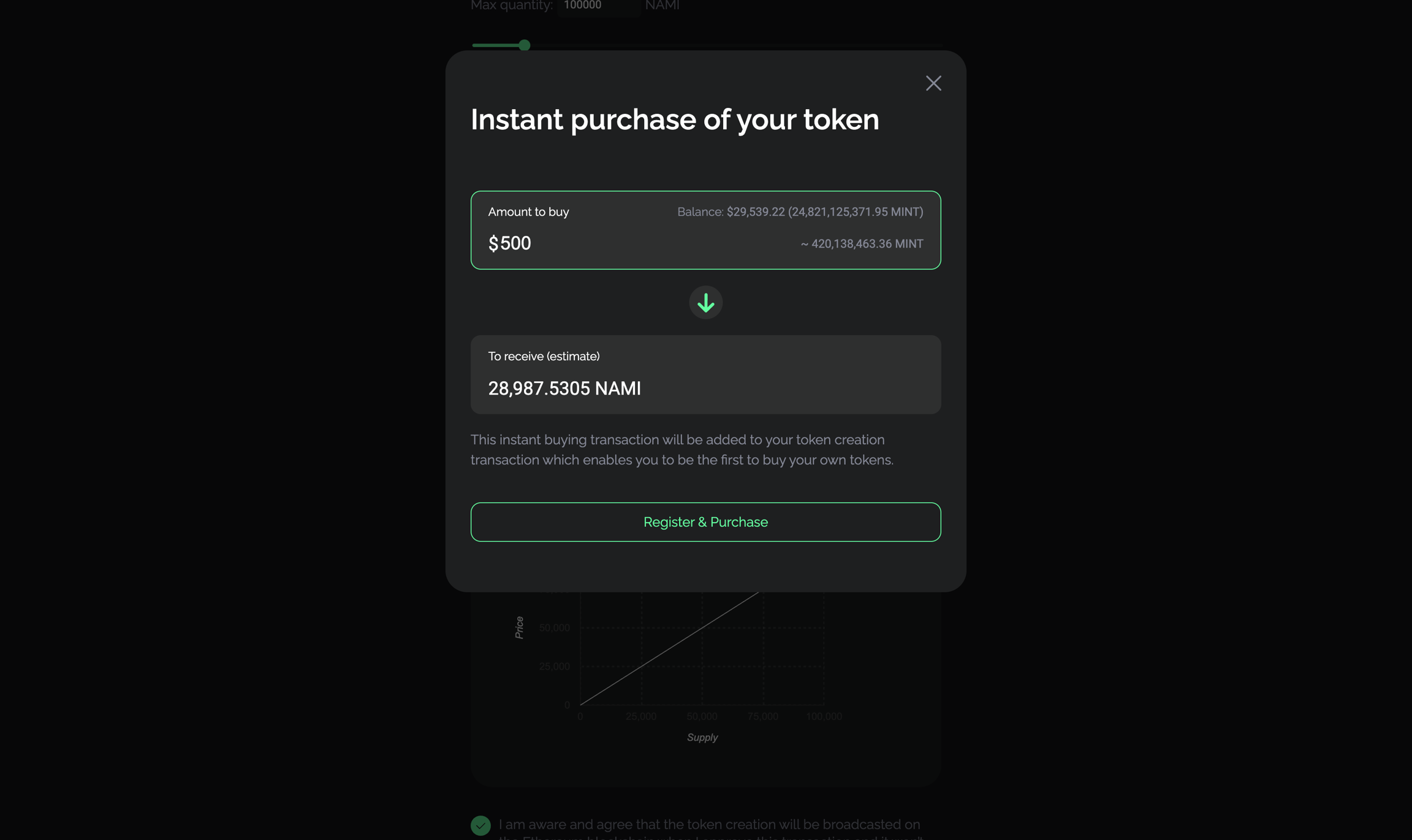Click the instant buying transaction description text
1412x840 pixels.
(681, 450)
